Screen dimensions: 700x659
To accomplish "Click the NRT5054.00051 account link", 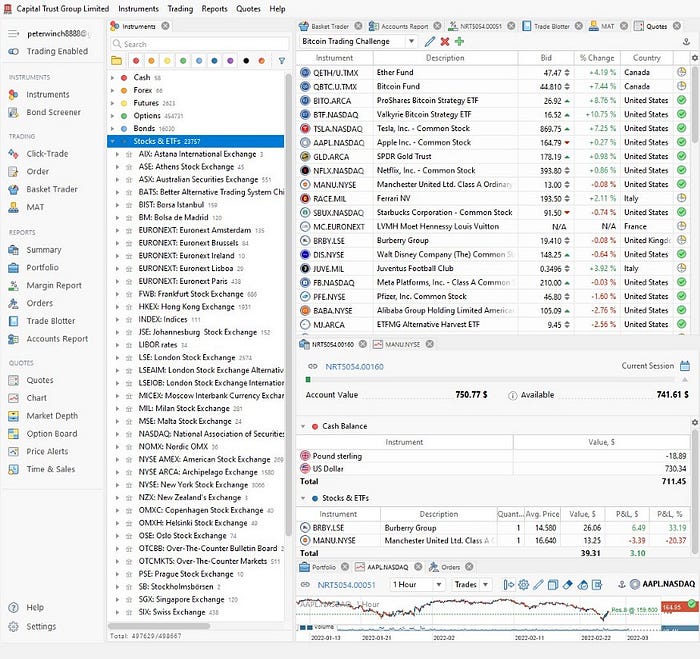I will pos(346,585).
